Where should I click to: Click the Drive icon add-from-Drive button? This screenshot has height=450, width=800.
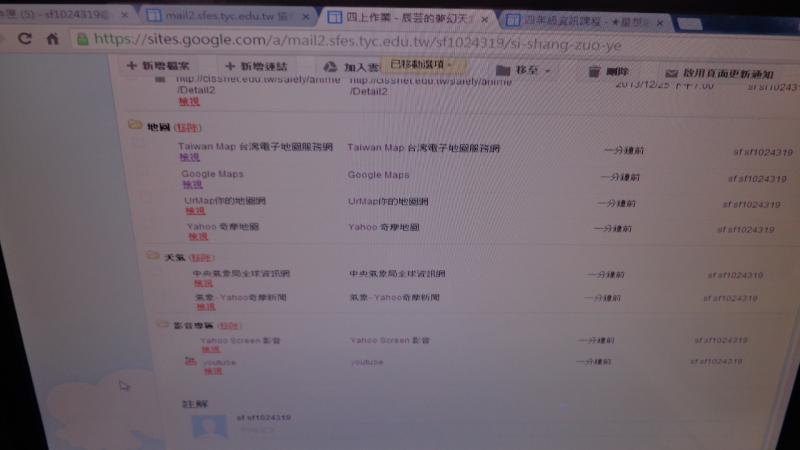[331, 67]
